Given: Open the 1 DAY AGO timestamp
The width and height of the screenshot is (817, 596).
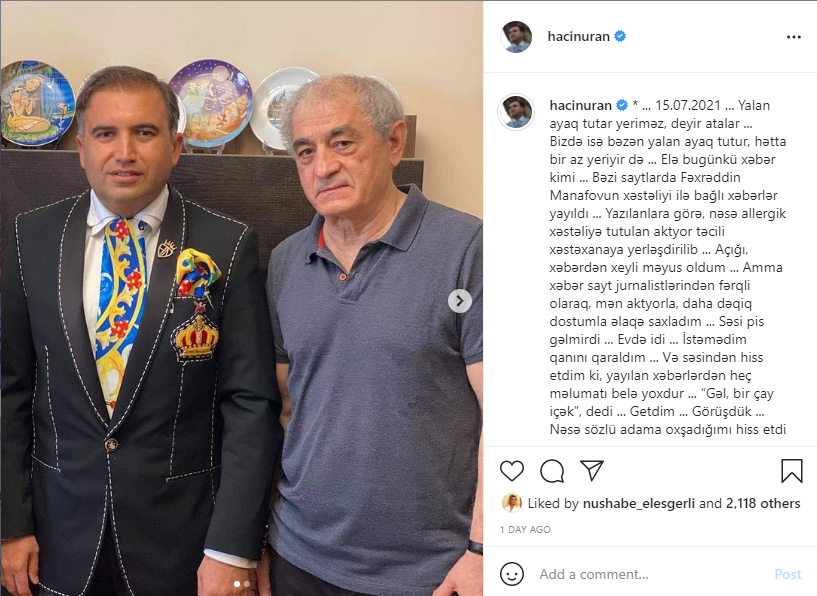Looking at the screenshot, I should [525, 529].
